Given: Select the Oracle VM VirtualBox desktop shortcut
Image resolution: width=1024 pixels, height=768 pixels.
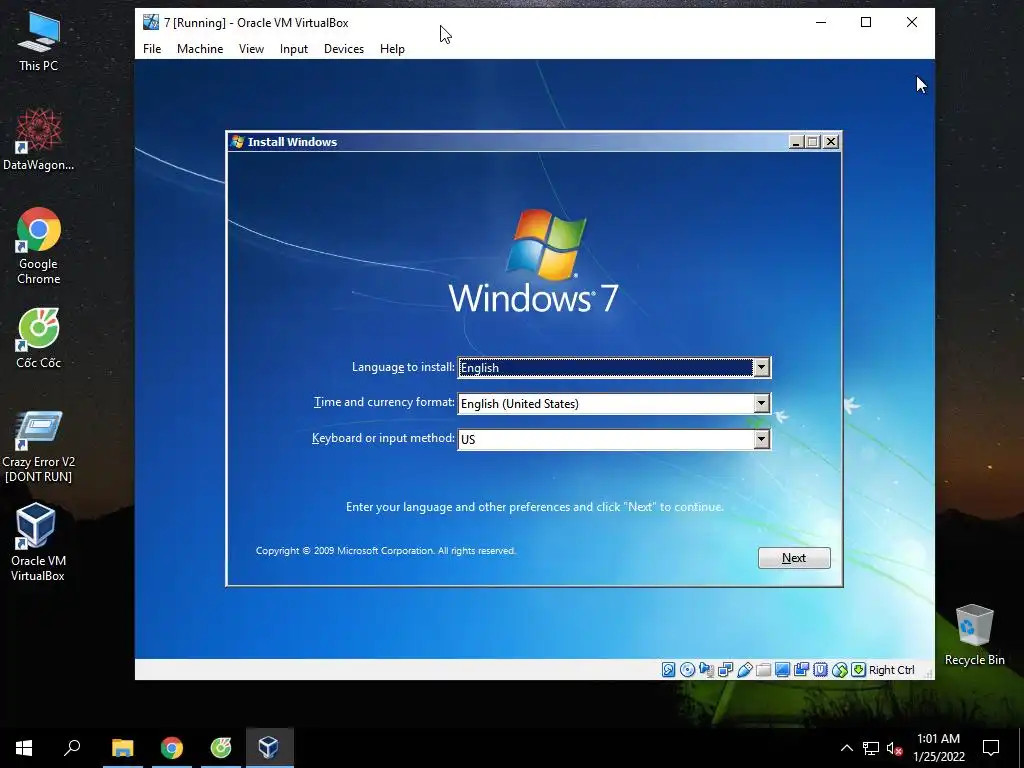Looking at the screenshot, I should pos(37,541).
